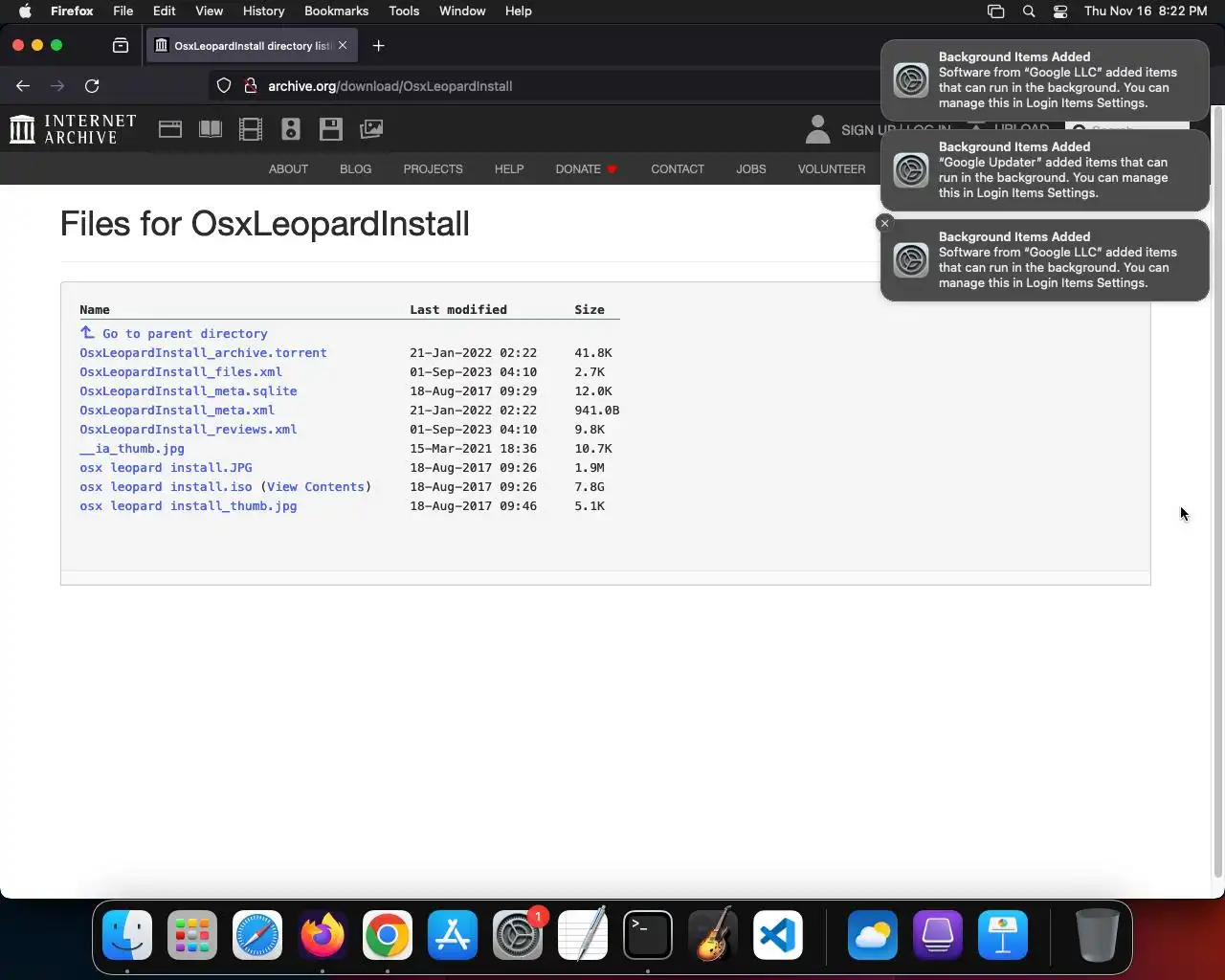Viewport: 1225px width, 980px height.
Task: Download OsxLeopardInstall_archive.torrent
Action: 203,353
